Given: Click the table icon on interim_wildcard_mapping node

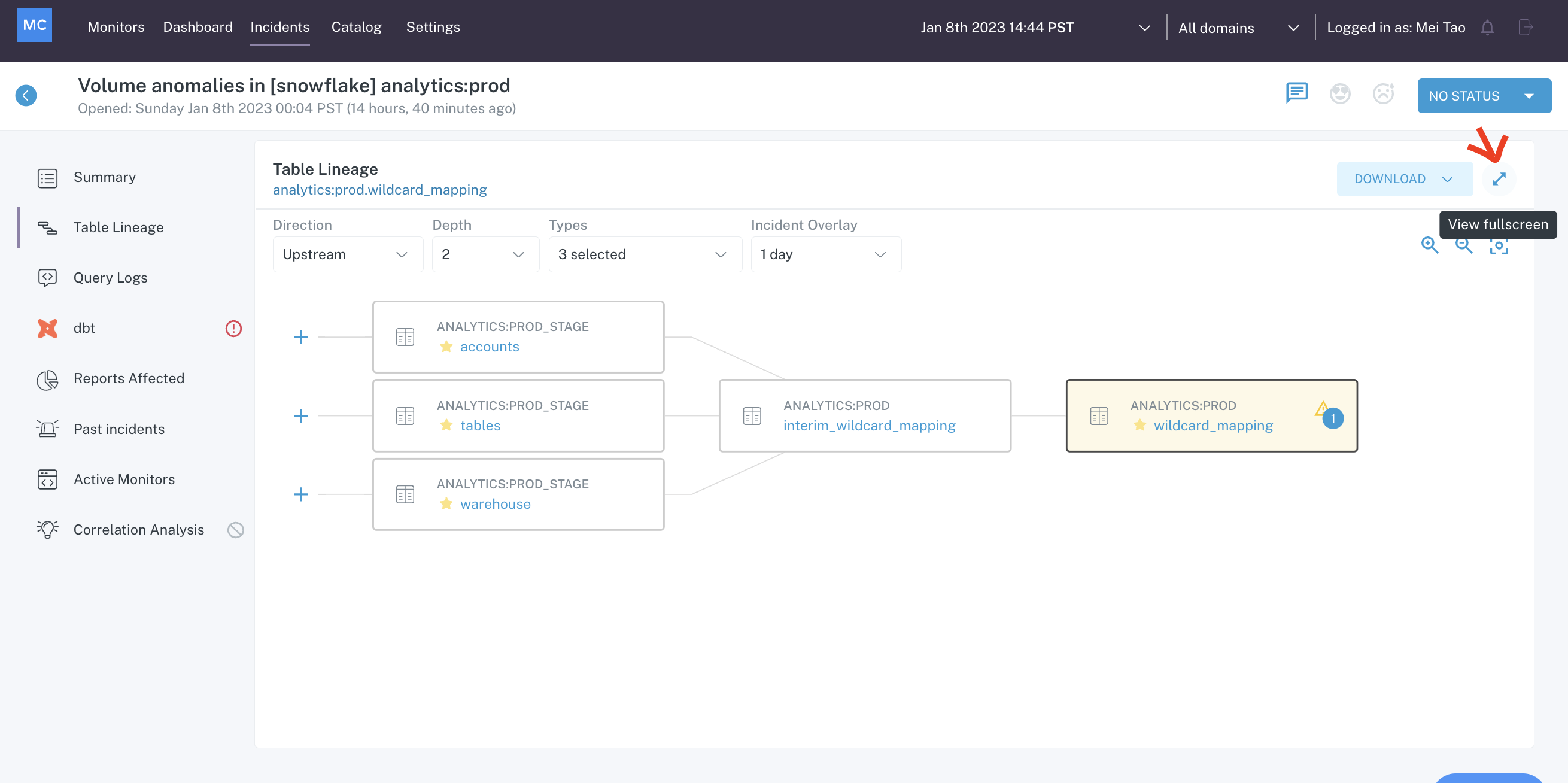Looking at the screenshot, I should 752,416.
